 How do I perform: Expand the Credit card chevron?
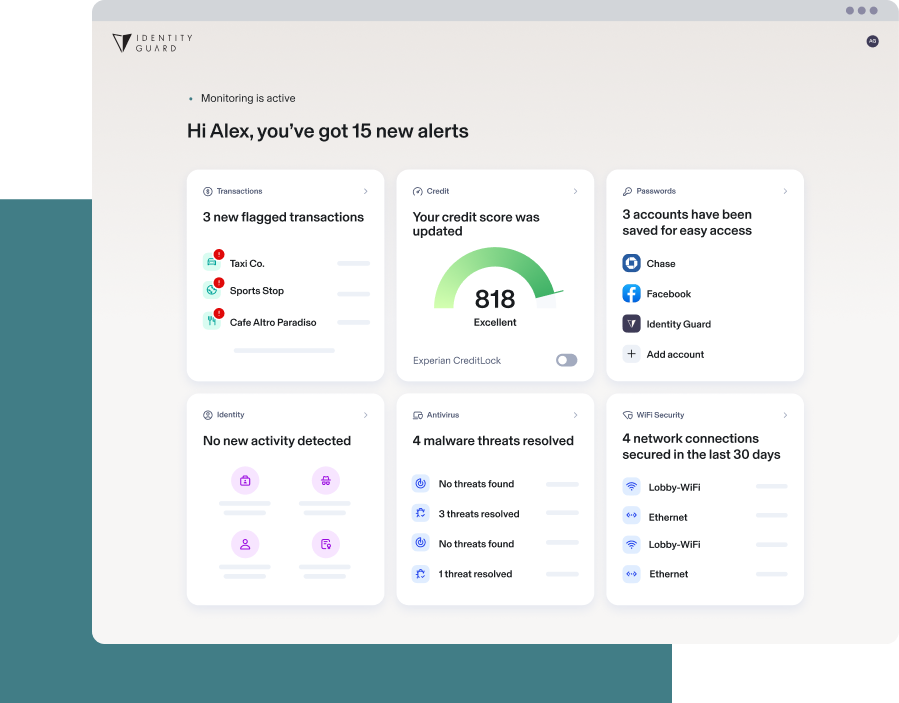575,191
